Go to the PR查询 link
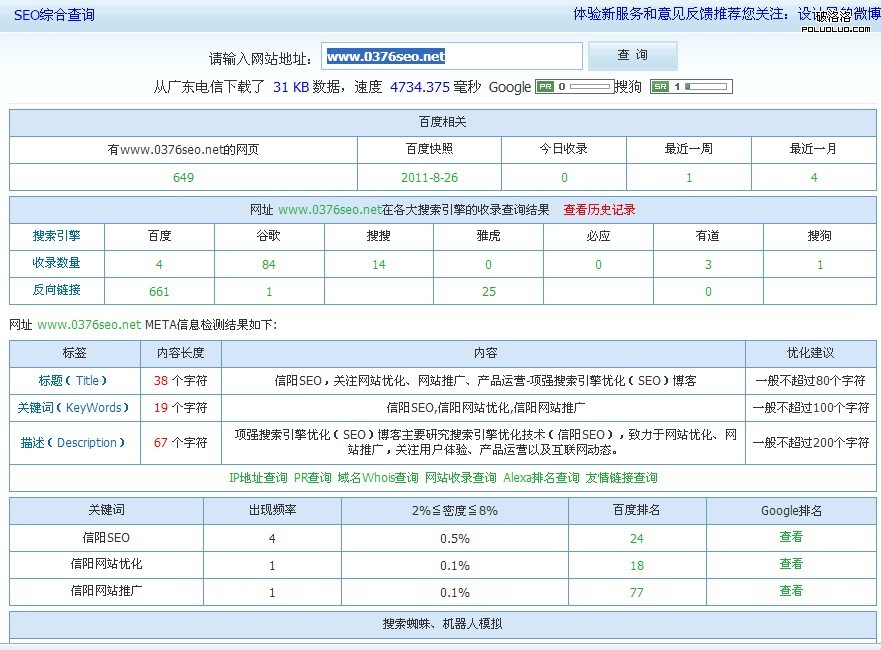 tap(312, 478)
